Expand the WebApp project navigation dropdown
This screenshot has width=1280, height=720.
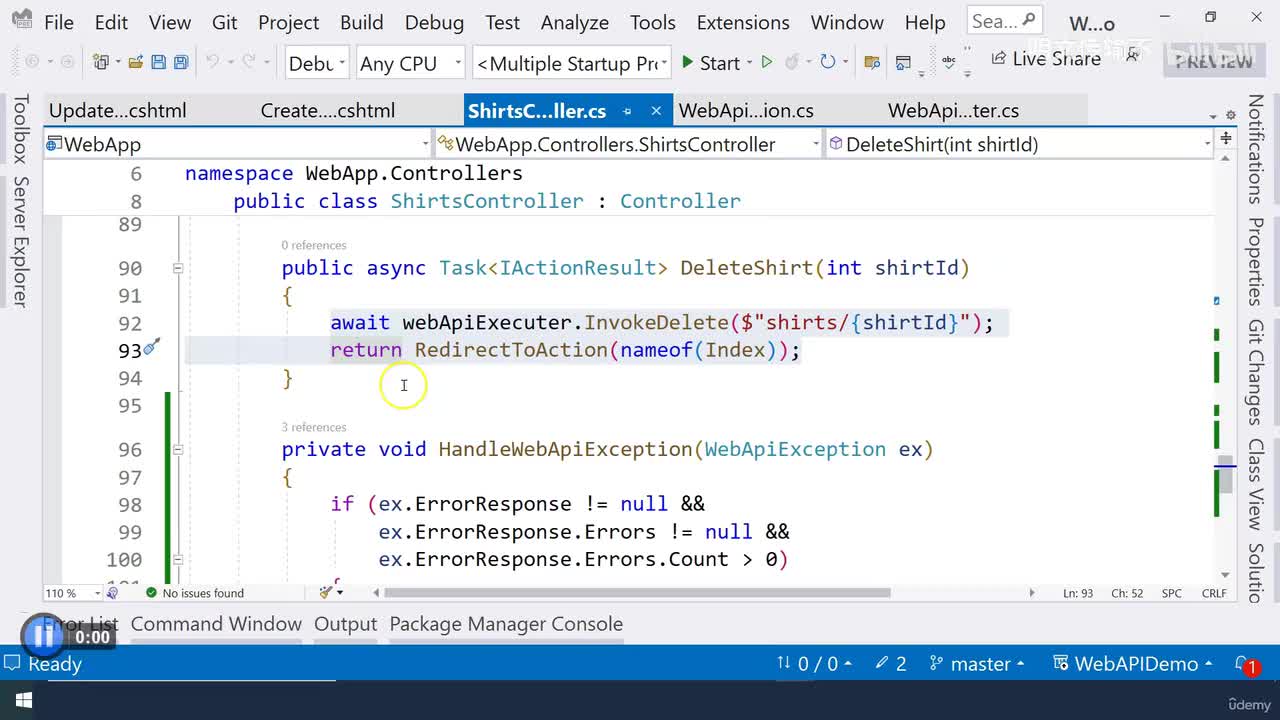(x=237, y=144)
